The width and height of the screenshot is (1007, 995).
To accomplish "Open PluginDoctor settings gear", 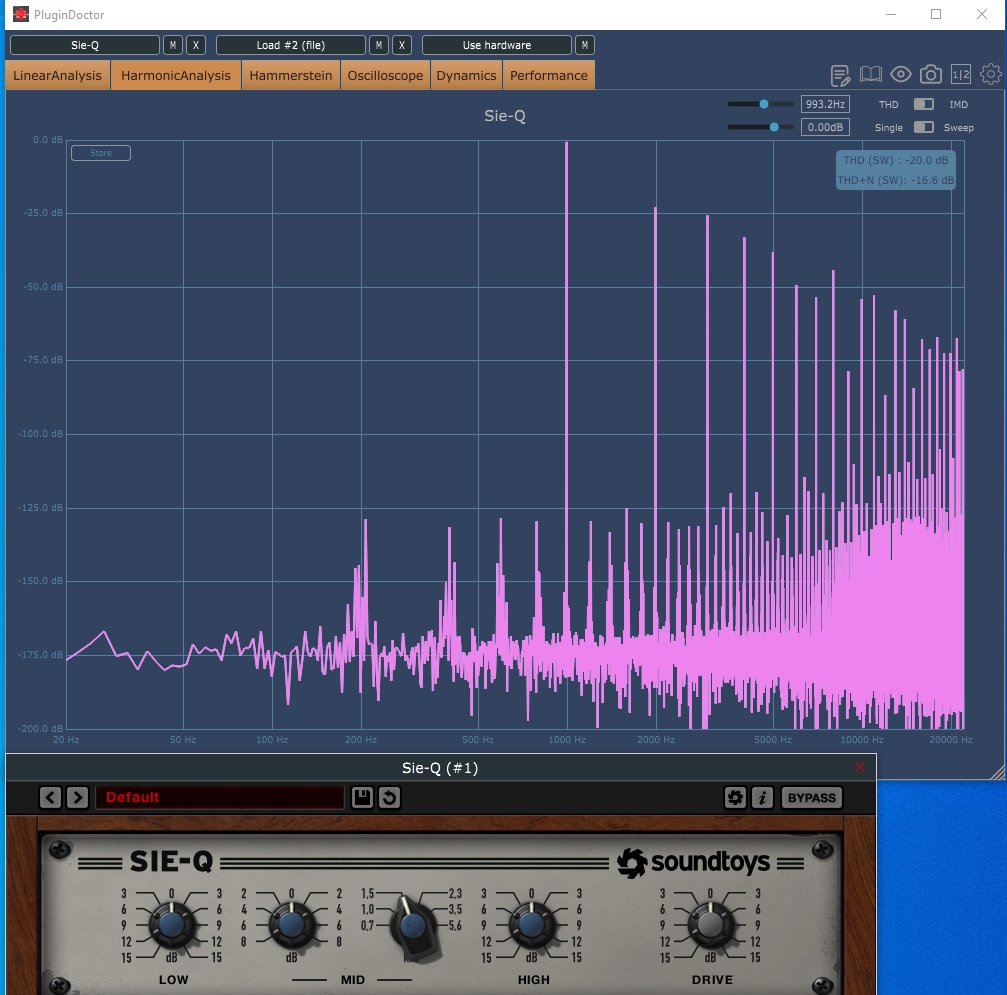I will click(990, 75).
